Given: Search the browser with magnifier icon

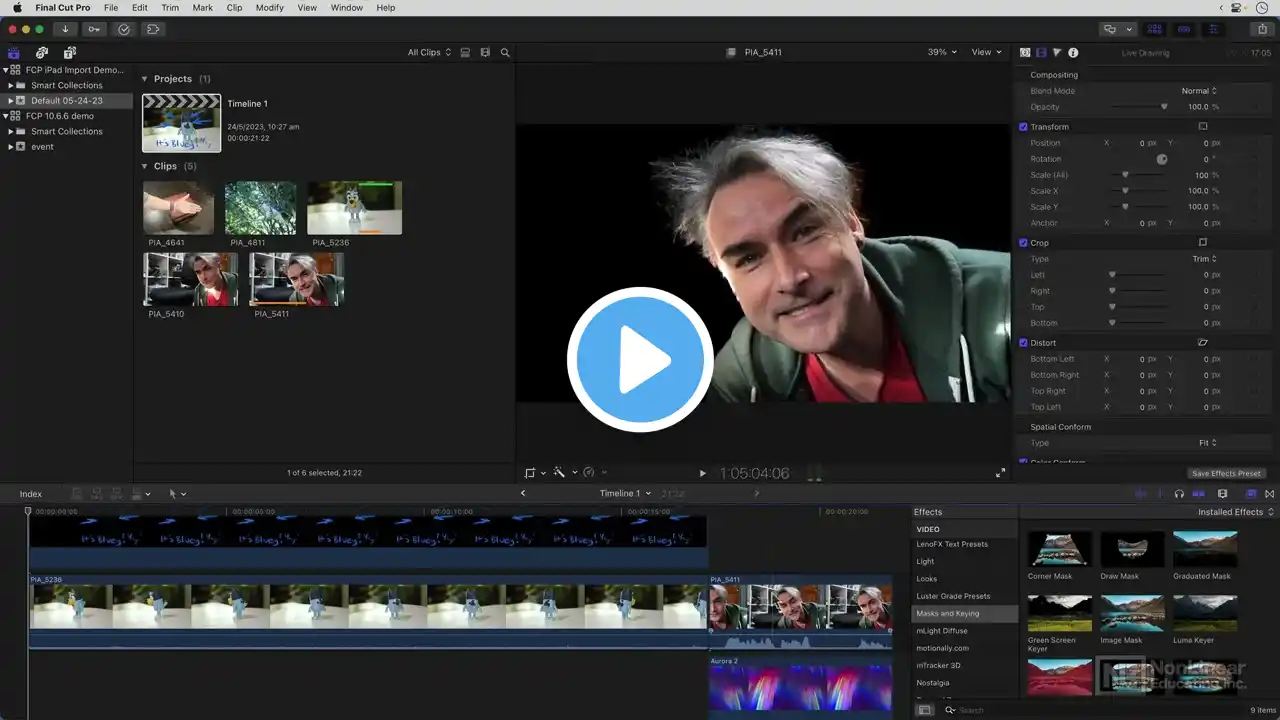Looking at the screenshot, I should point(505,52).
